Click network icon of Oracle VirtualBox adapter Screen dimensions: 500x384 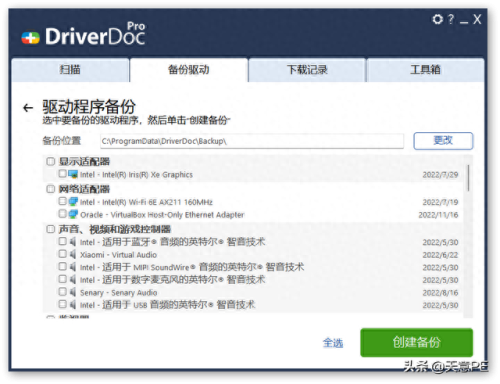coord(73,214)
